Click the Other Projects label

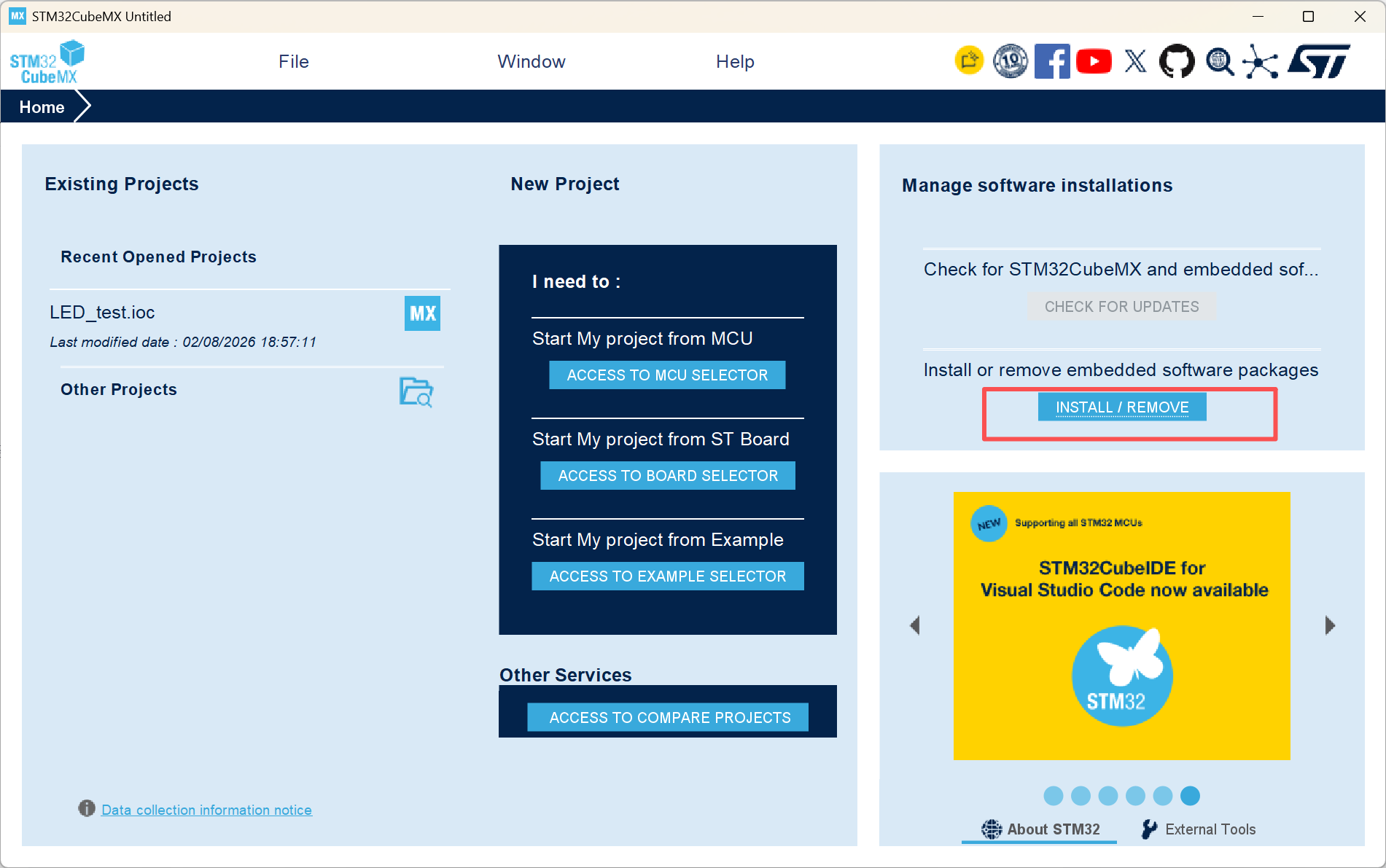pyautogui.click(x=119, y=390)
